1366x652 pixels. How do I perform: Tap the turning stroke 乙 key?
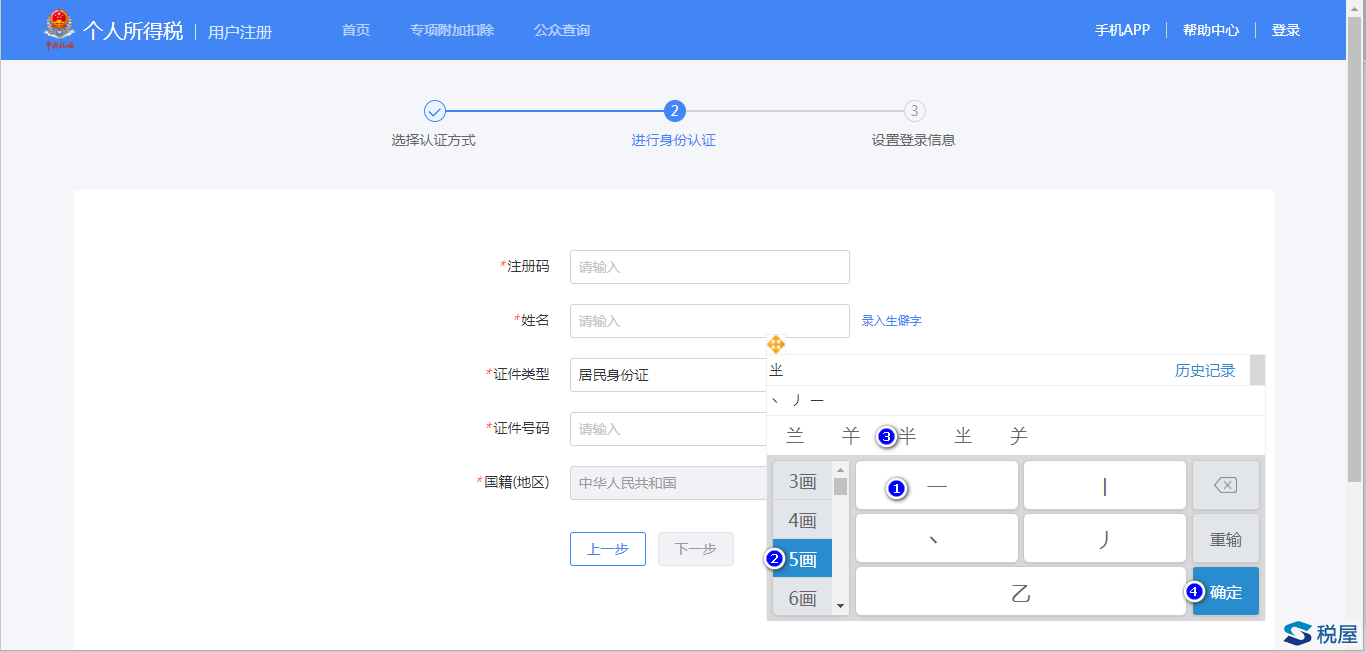(x=1021, y=591)
